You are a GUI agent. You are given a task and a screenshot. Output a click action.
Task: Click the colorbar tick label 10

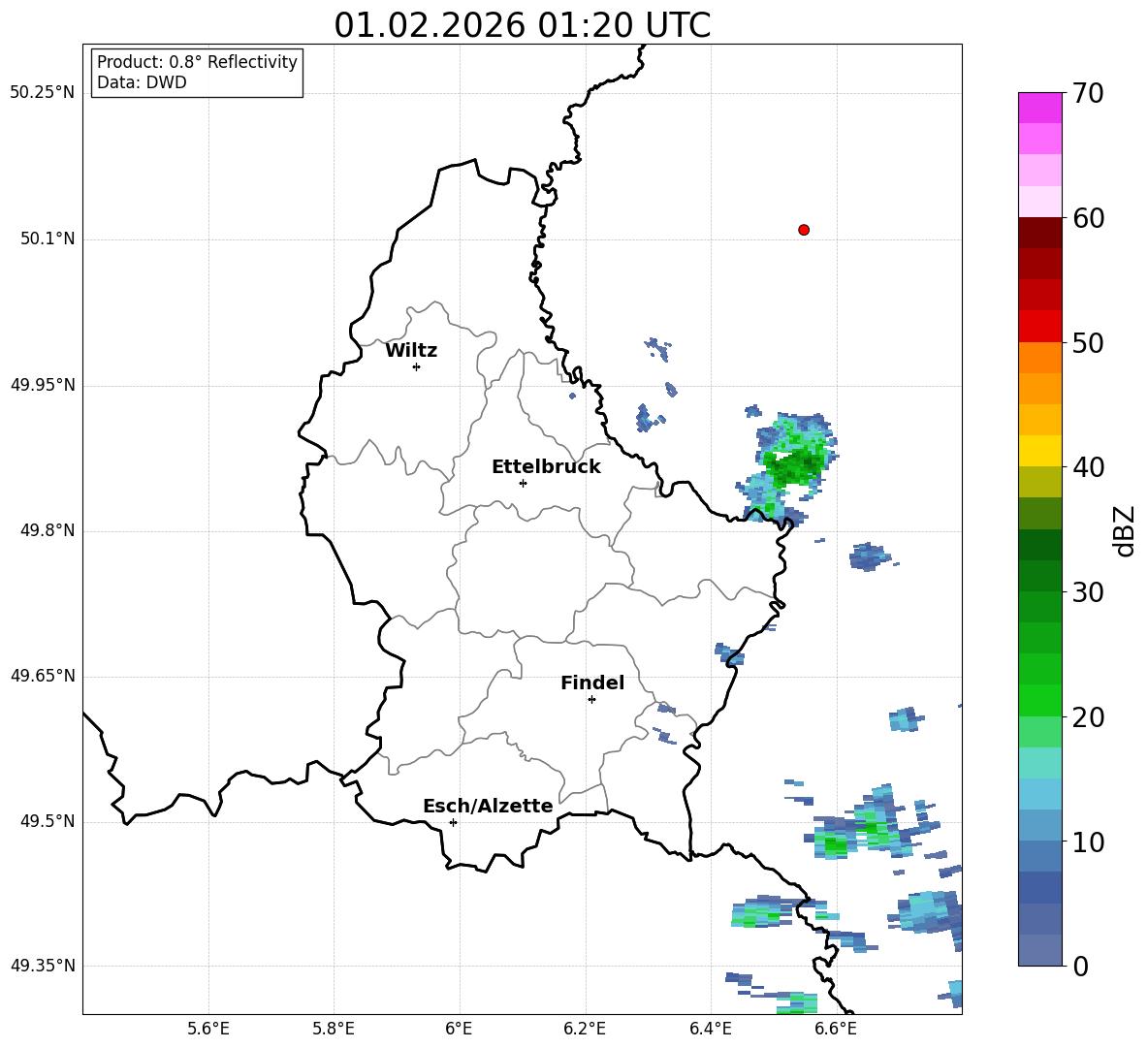[x=1088, y=842]
